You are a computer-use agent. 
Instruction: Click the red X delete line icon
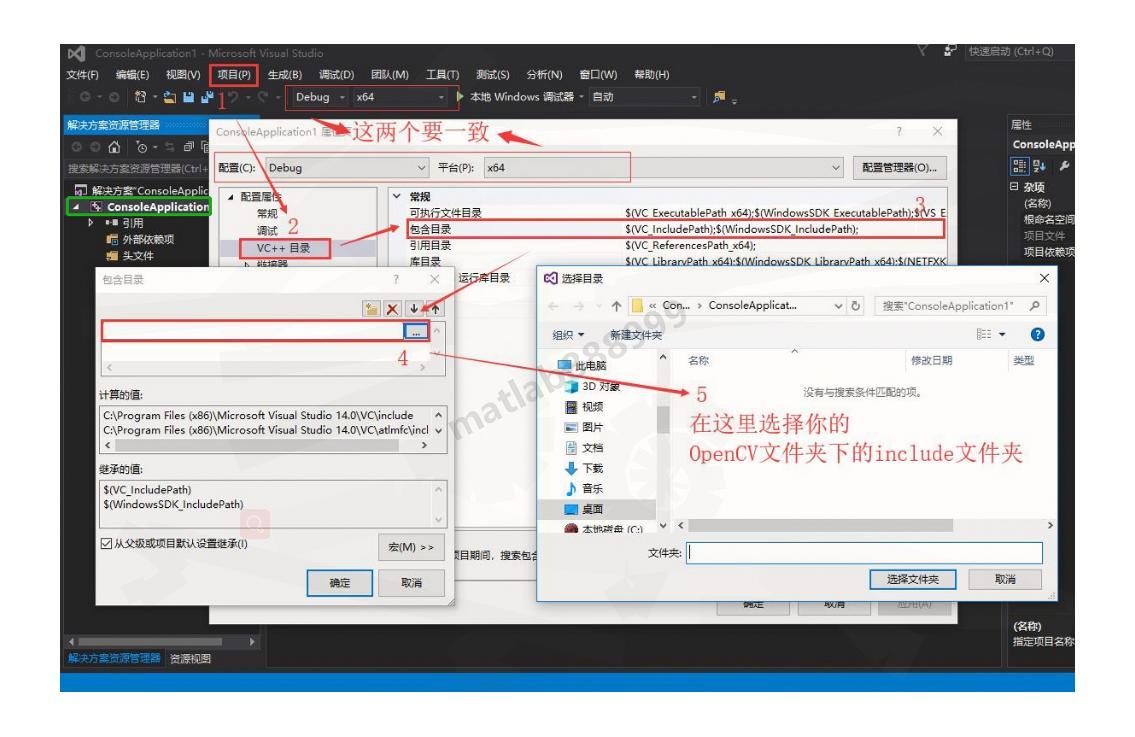tap(392, 309)
